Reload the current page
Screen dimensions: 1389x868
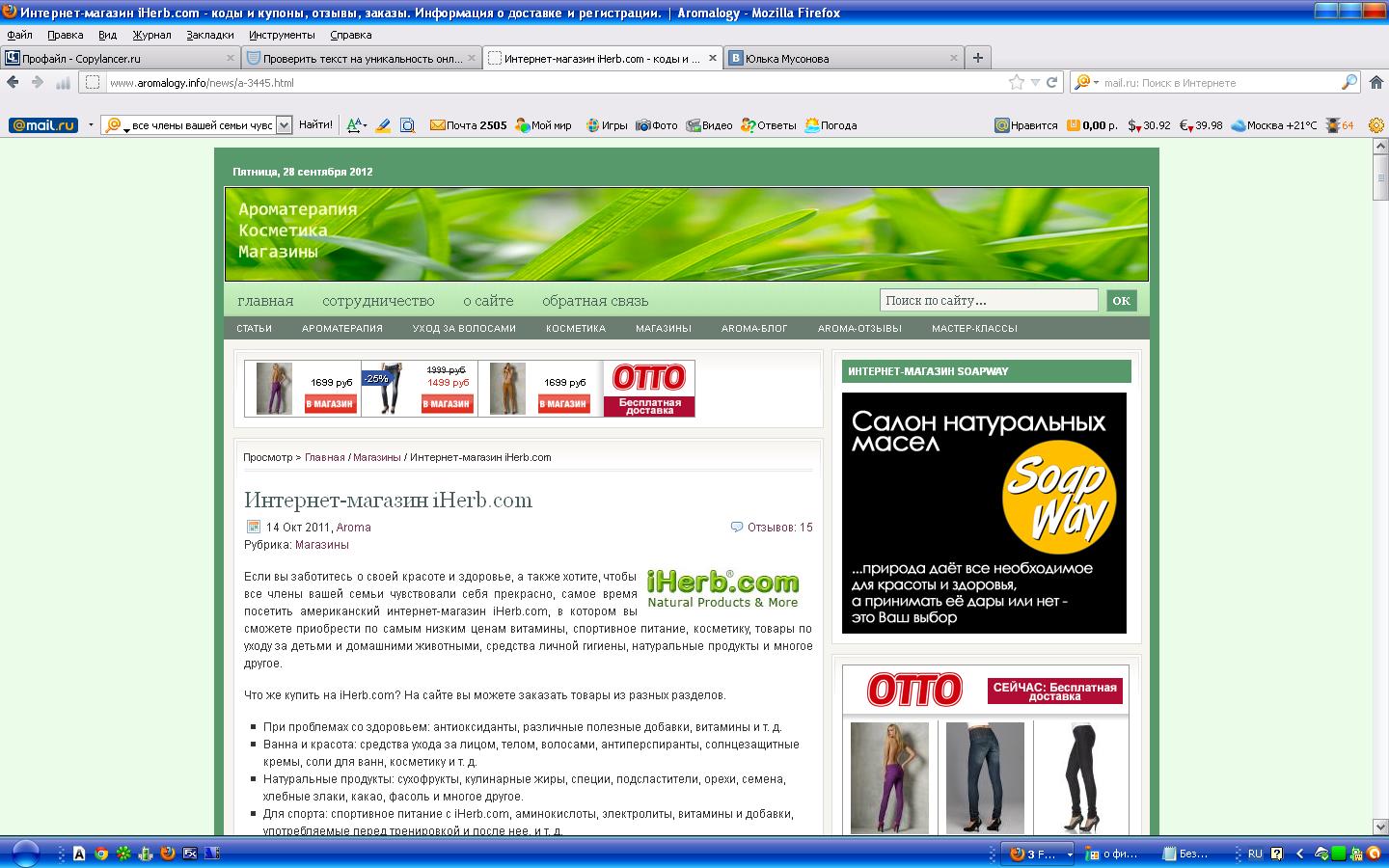[1051, 82]
